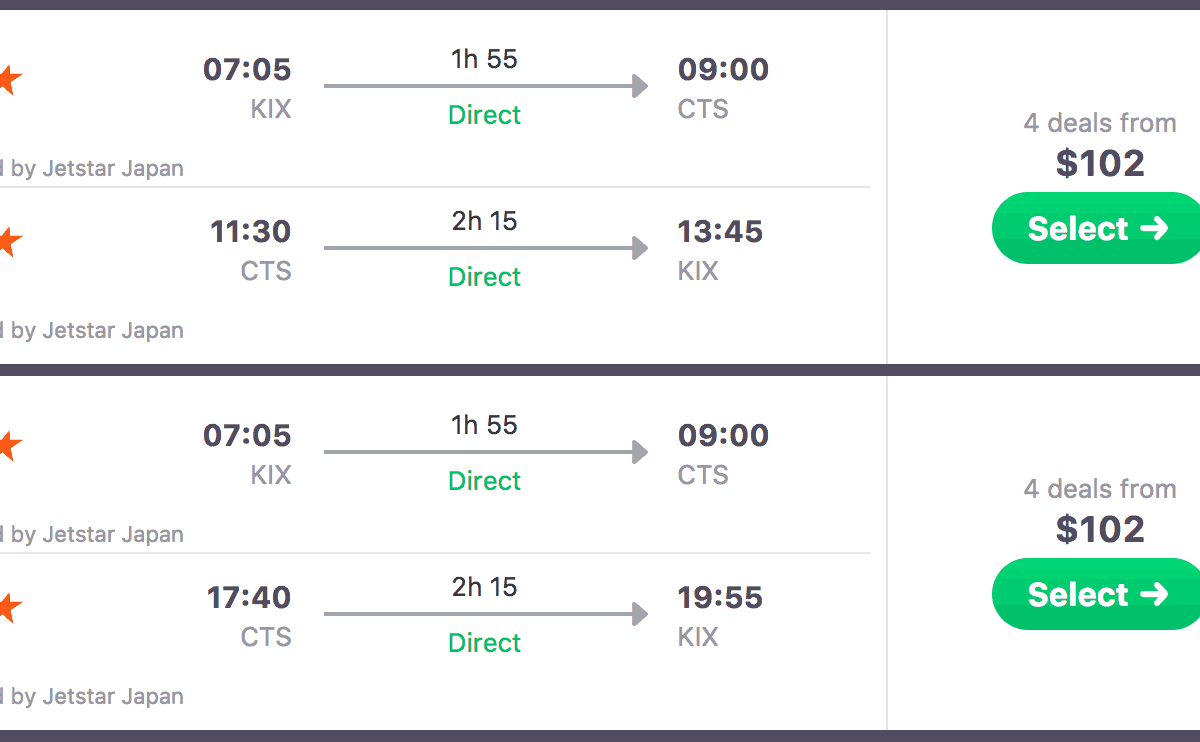Click the Jetstar star logo beside the 11:30 departure
1200x742 pixels.
point(8,242)
